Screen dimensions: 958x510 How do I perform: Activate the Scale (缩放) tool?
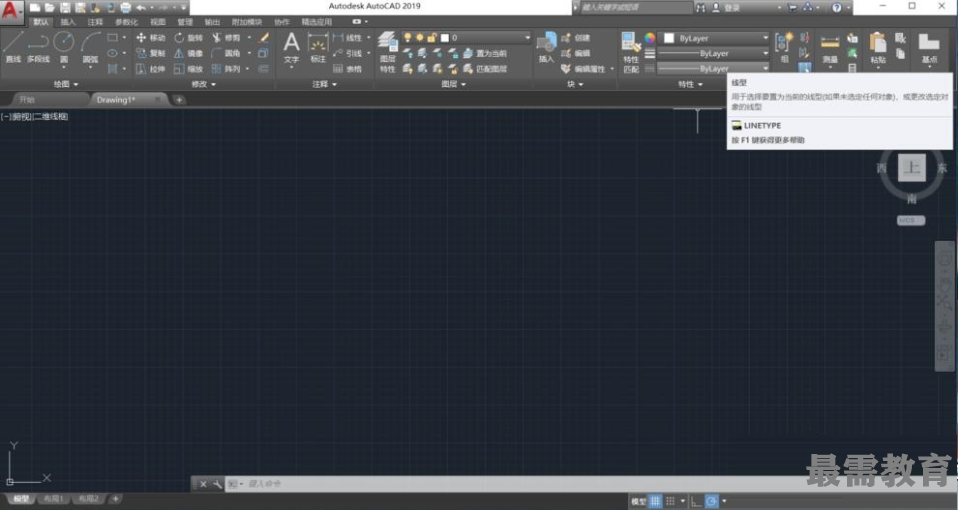(x=188, y=69)
